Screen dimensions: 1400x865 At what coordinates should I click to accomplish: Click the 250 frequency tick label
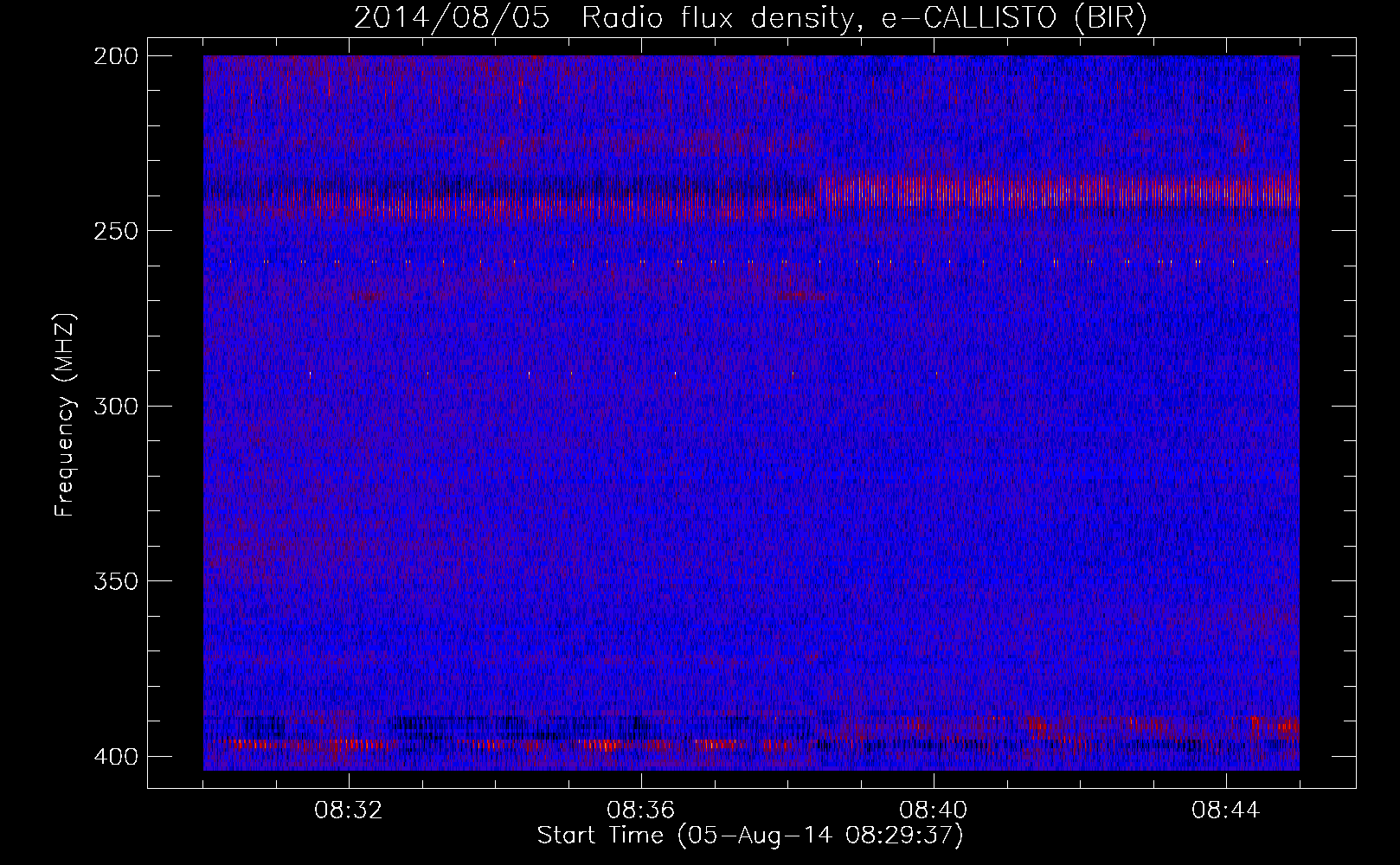pos(115,231)
